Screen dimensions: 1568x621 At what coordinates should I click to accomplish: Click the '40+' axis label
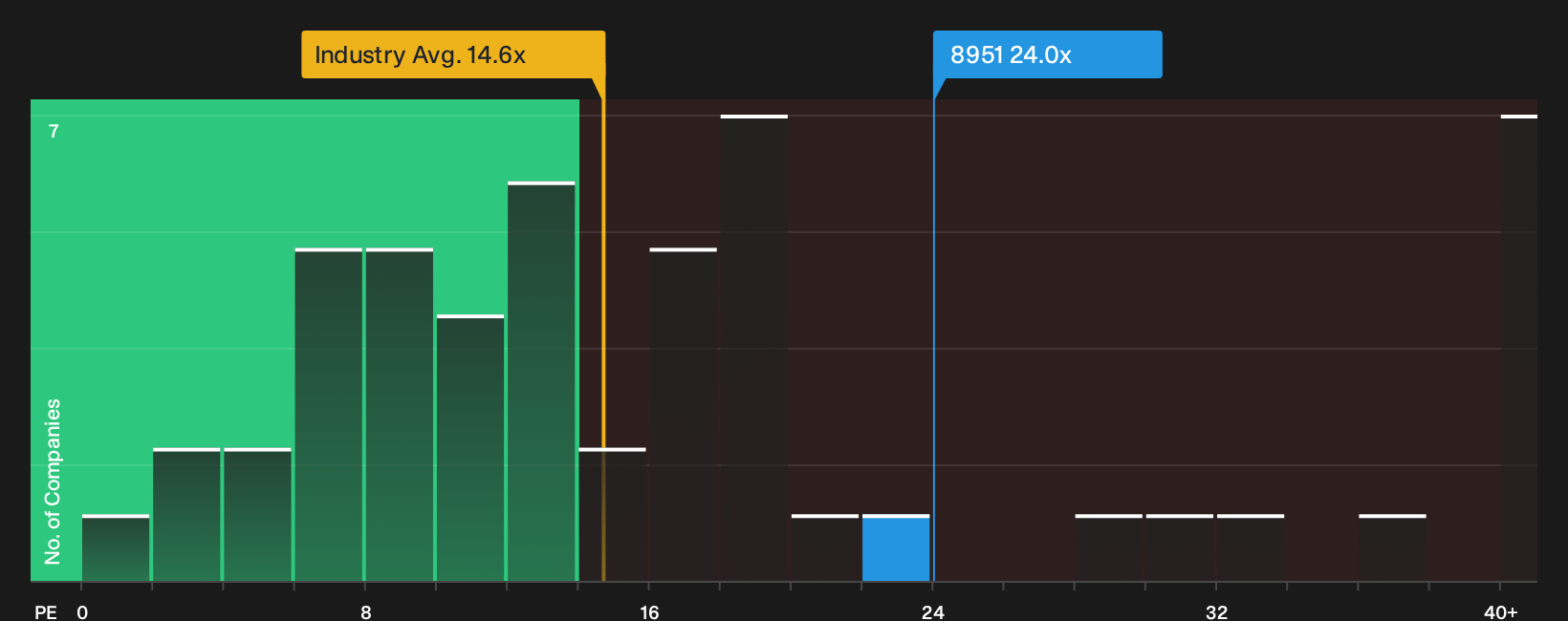pyautogui.click(x=1501, y=611)
